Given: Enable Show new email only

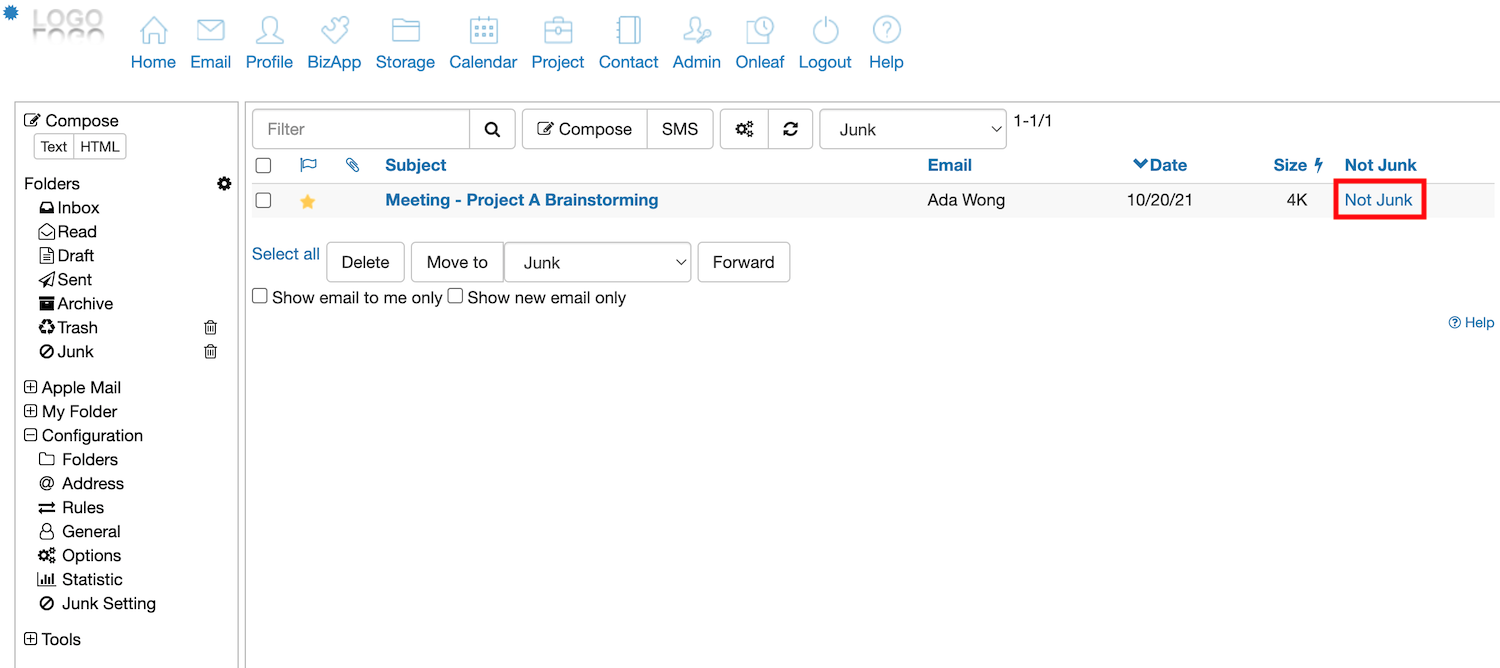Looking at the screenshot, I should (455, 296).
